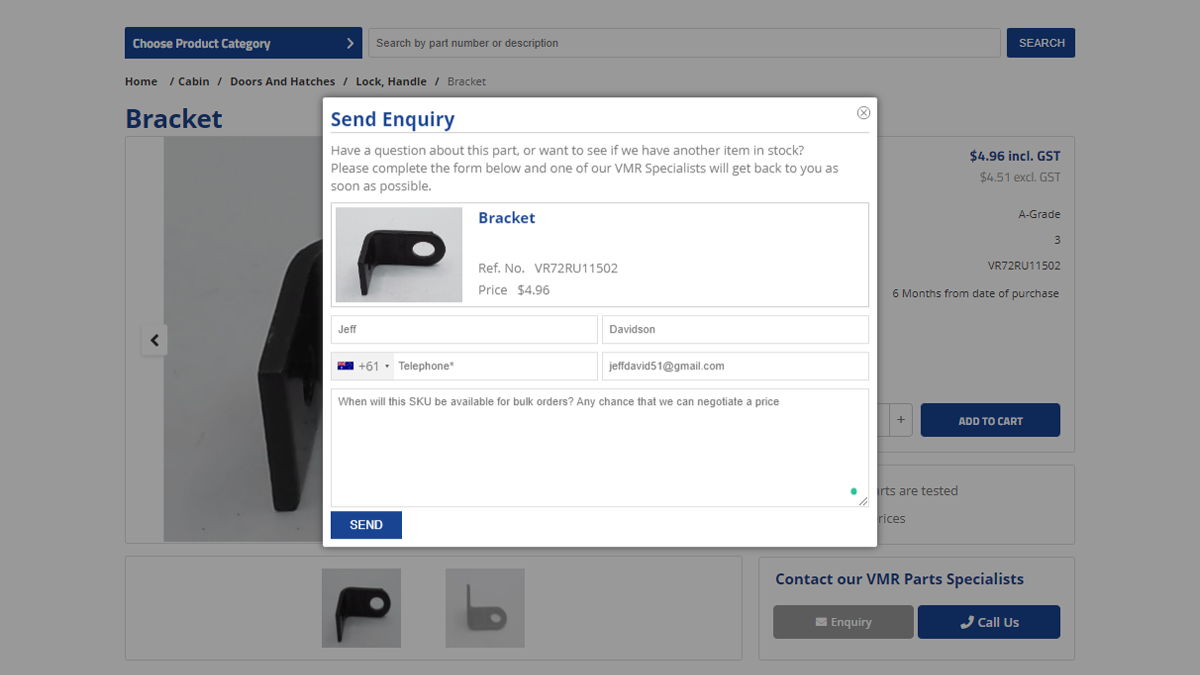Close the Send Enquiry dialog

click(x=863, y=113)
